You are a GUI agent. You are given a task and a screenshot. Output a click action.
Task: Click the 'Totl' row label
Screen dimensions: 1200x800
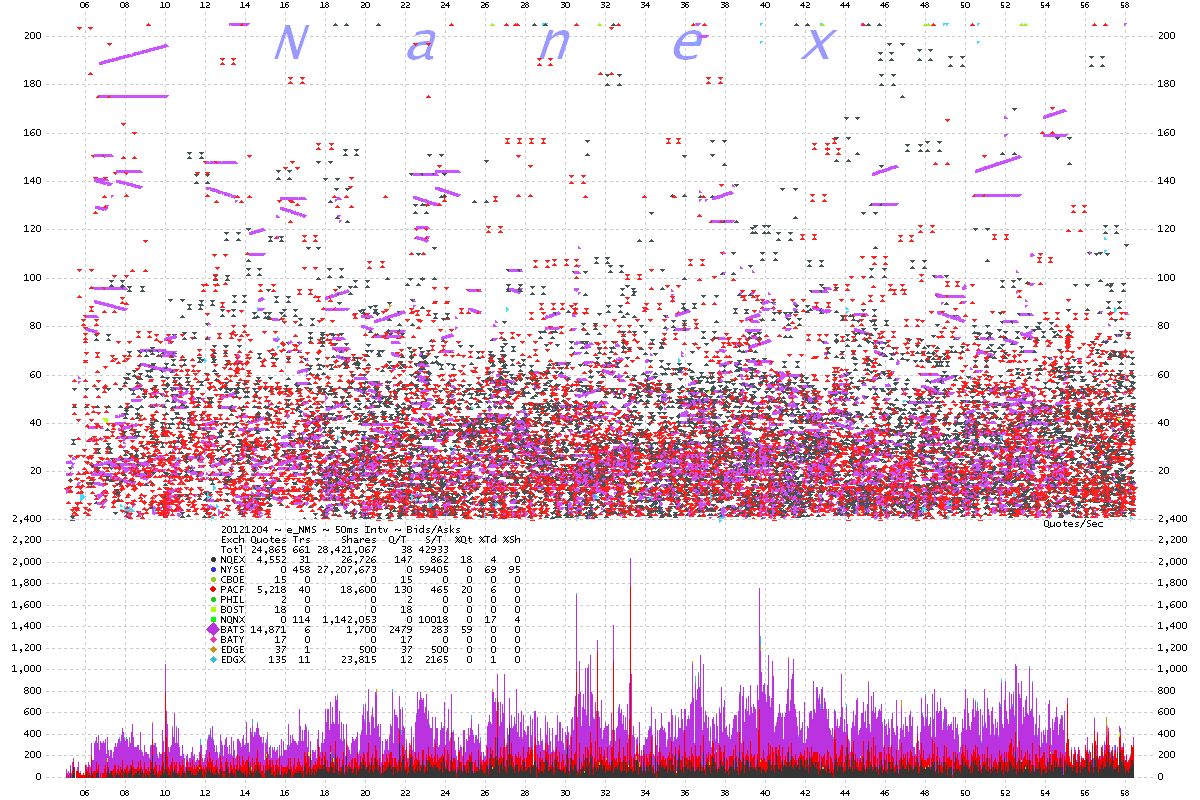pyautogui.click(x=232, y=550)
